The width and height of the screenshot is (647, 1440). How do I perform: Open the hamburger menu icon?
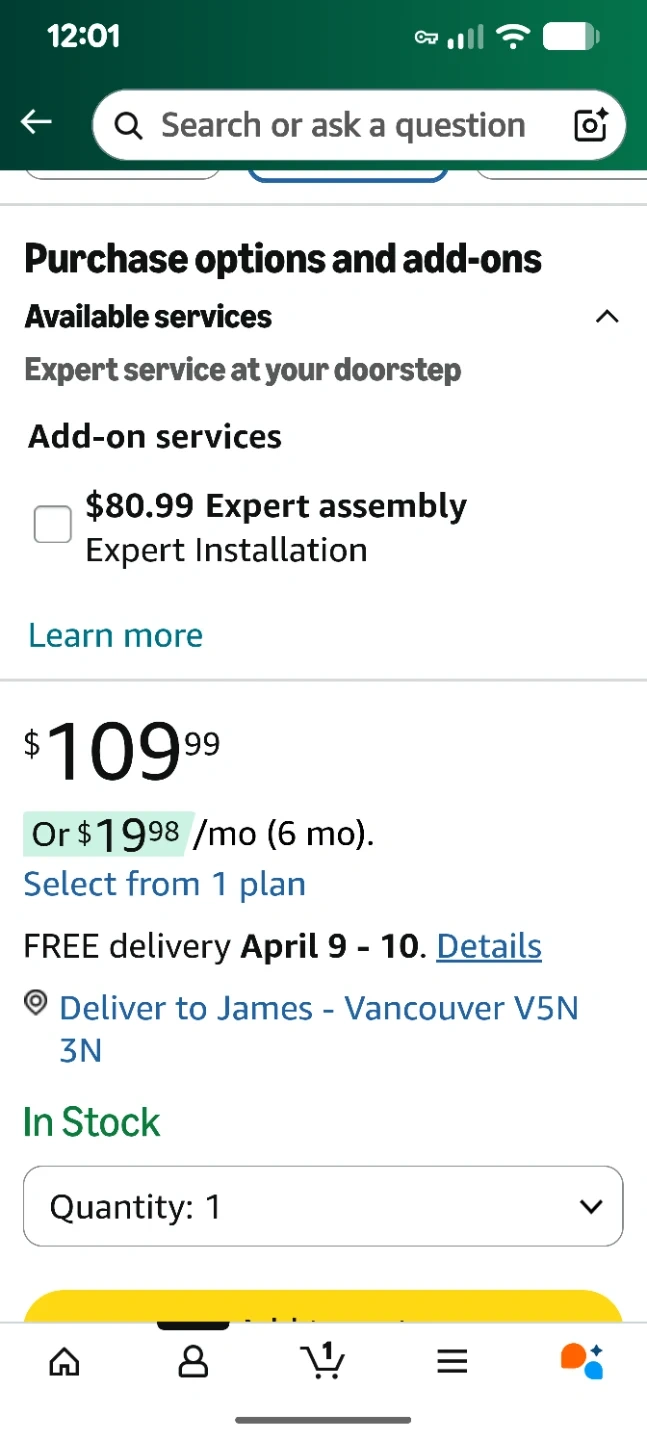pyautogui.click(x=452, y=1361)
